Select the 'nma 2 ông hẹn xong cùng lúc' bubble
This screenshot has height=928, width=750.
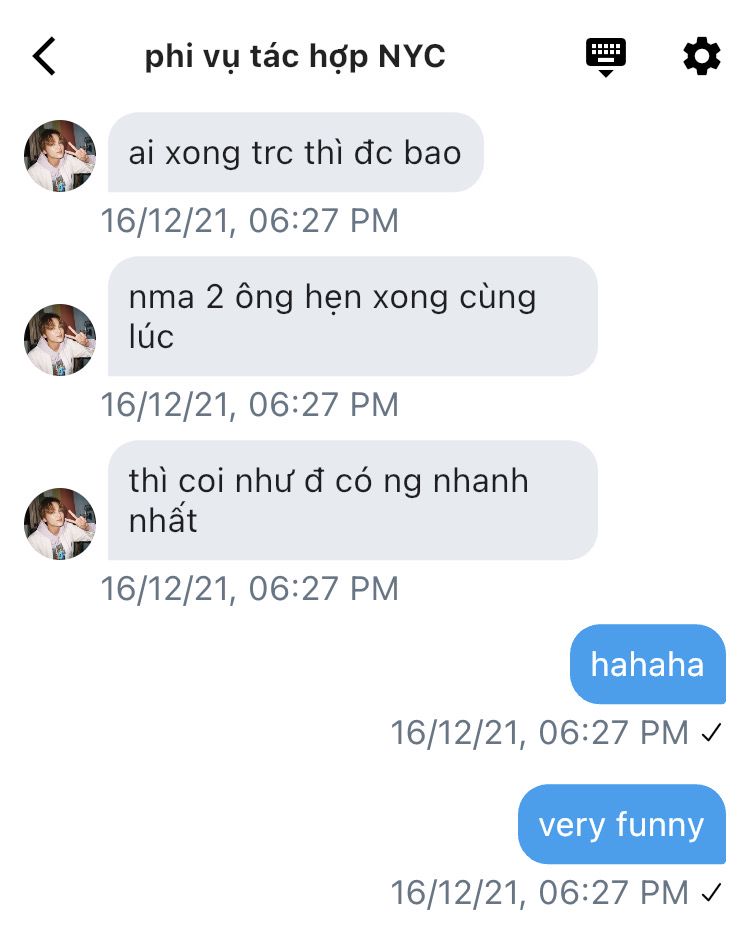[x=352, y=316]
